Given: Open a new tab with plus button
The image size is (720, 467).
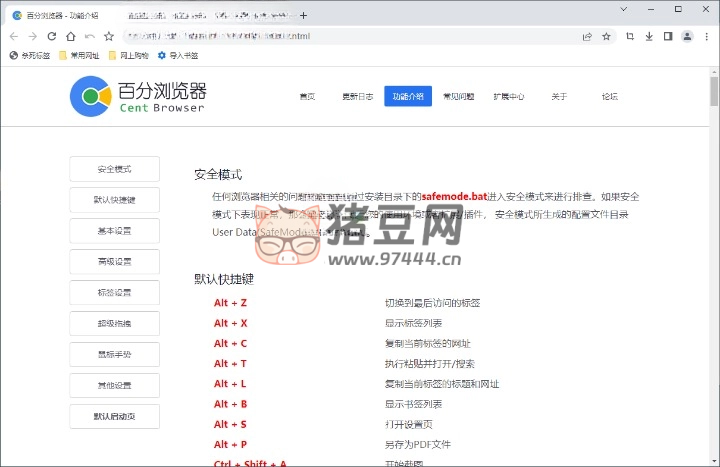Looking at the screenshot, I should (x=304, y=15).
